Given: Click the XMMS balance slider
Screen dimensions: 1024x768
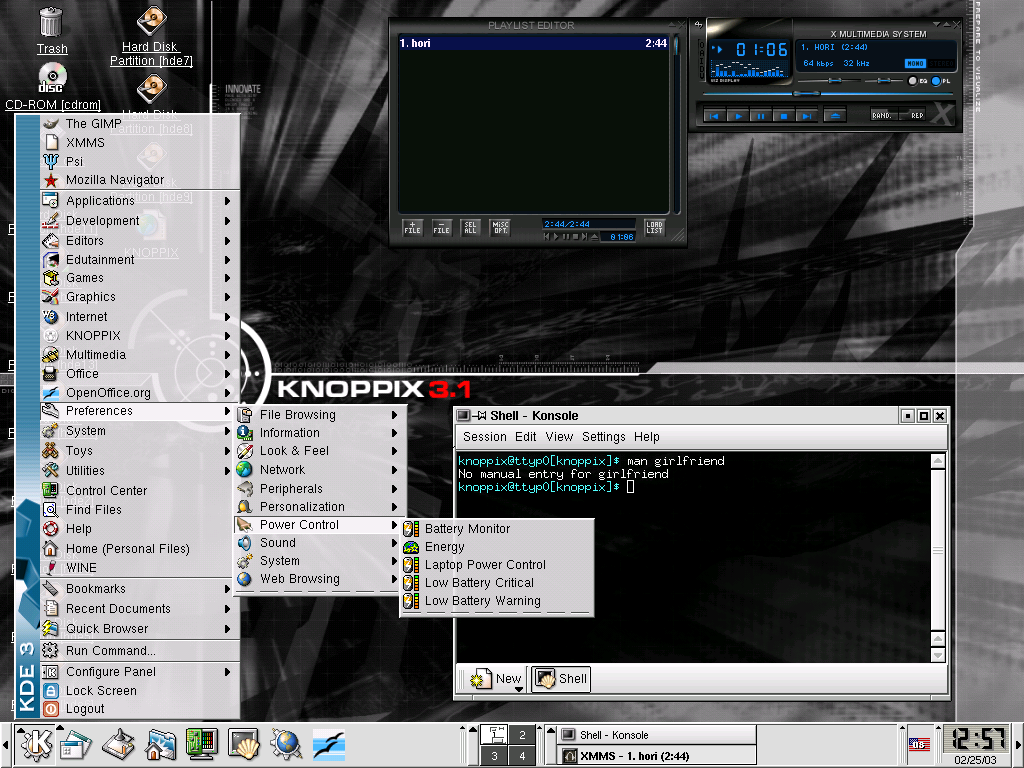Looking at the screenshot, I should [x=882, y=80].
